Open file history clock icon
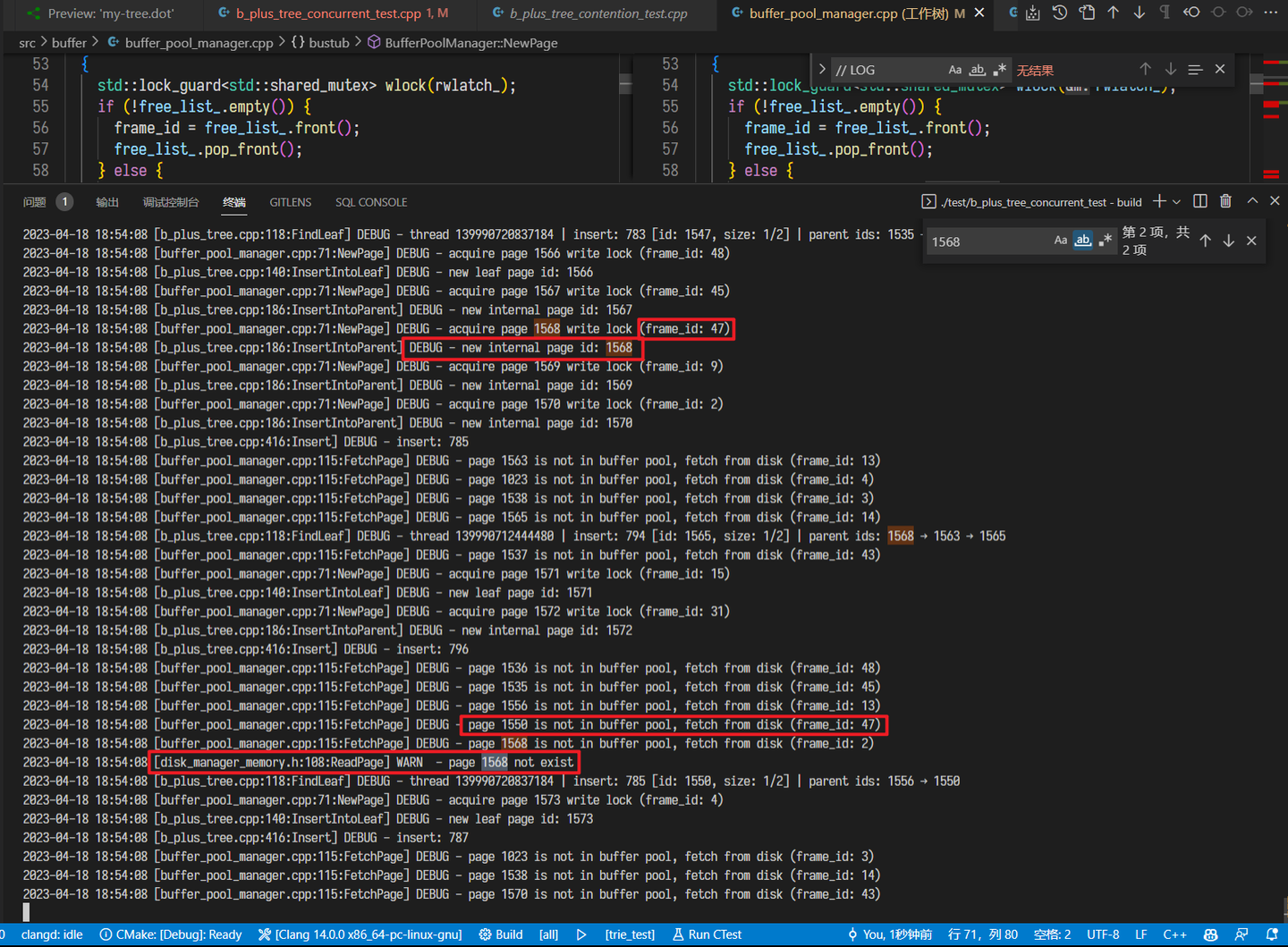 point(1060,13)
